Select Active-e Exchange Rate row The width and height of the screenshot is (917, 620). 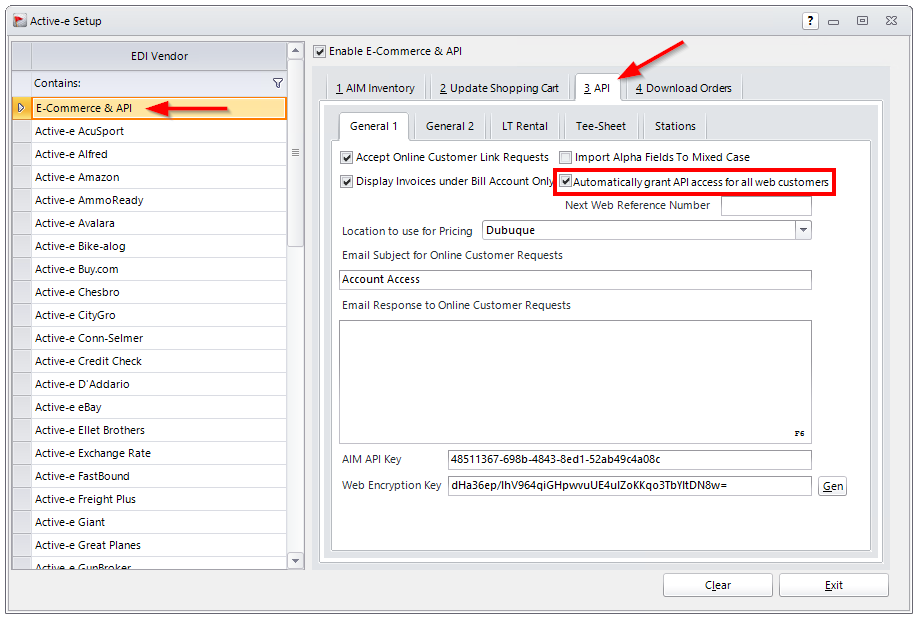[158, 453]
